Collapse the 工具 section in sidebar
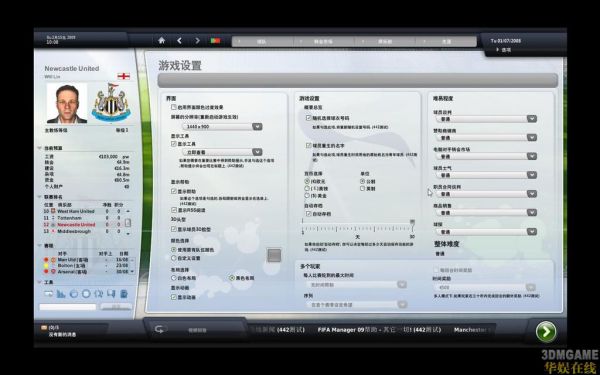This screenshot has height=375, width=600. pos(40,282)
